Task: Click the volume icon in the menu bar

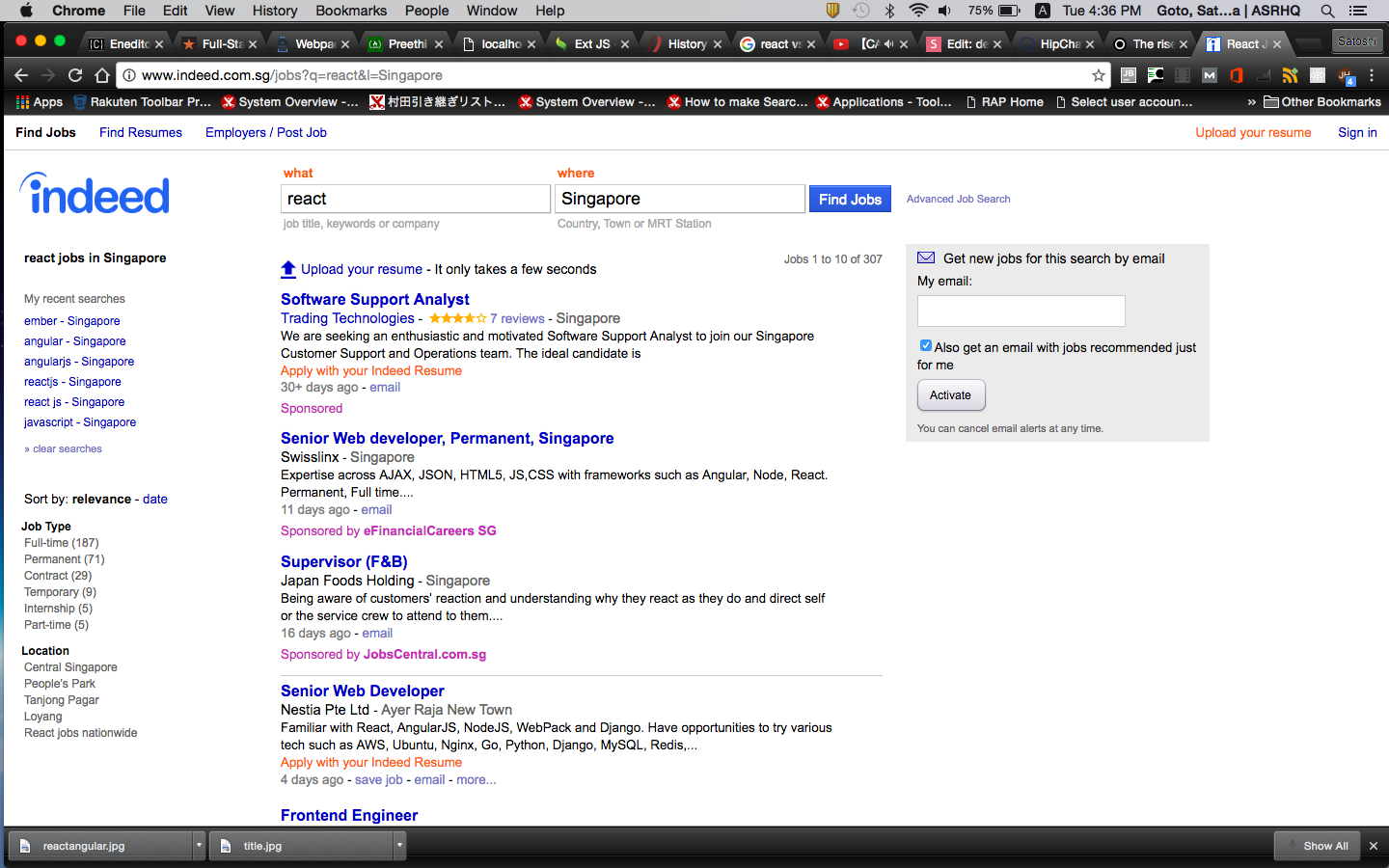Action: [945, 11]
